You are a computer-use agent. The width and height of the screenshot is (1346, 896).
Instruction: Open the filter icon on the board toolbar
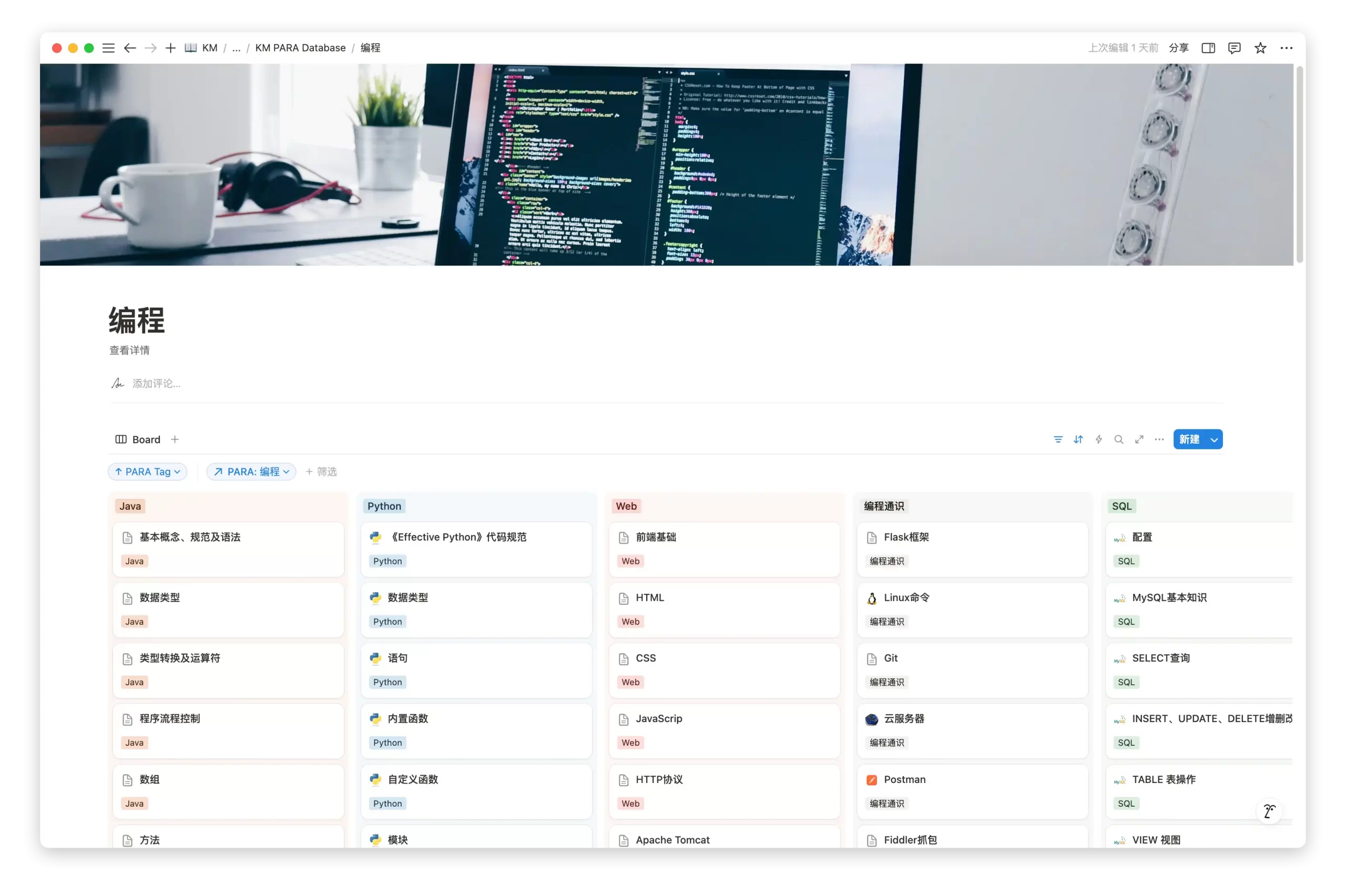click(x=1058, y=439)
